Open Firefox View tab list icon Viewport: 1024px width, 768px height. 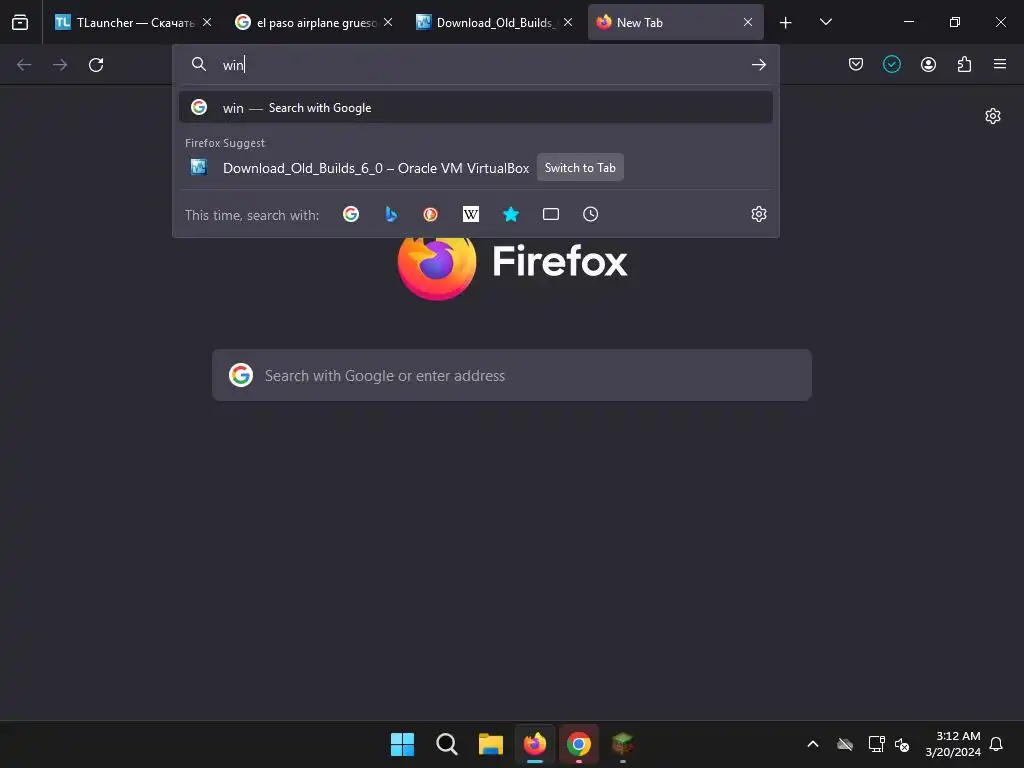(x=20, y=22)
